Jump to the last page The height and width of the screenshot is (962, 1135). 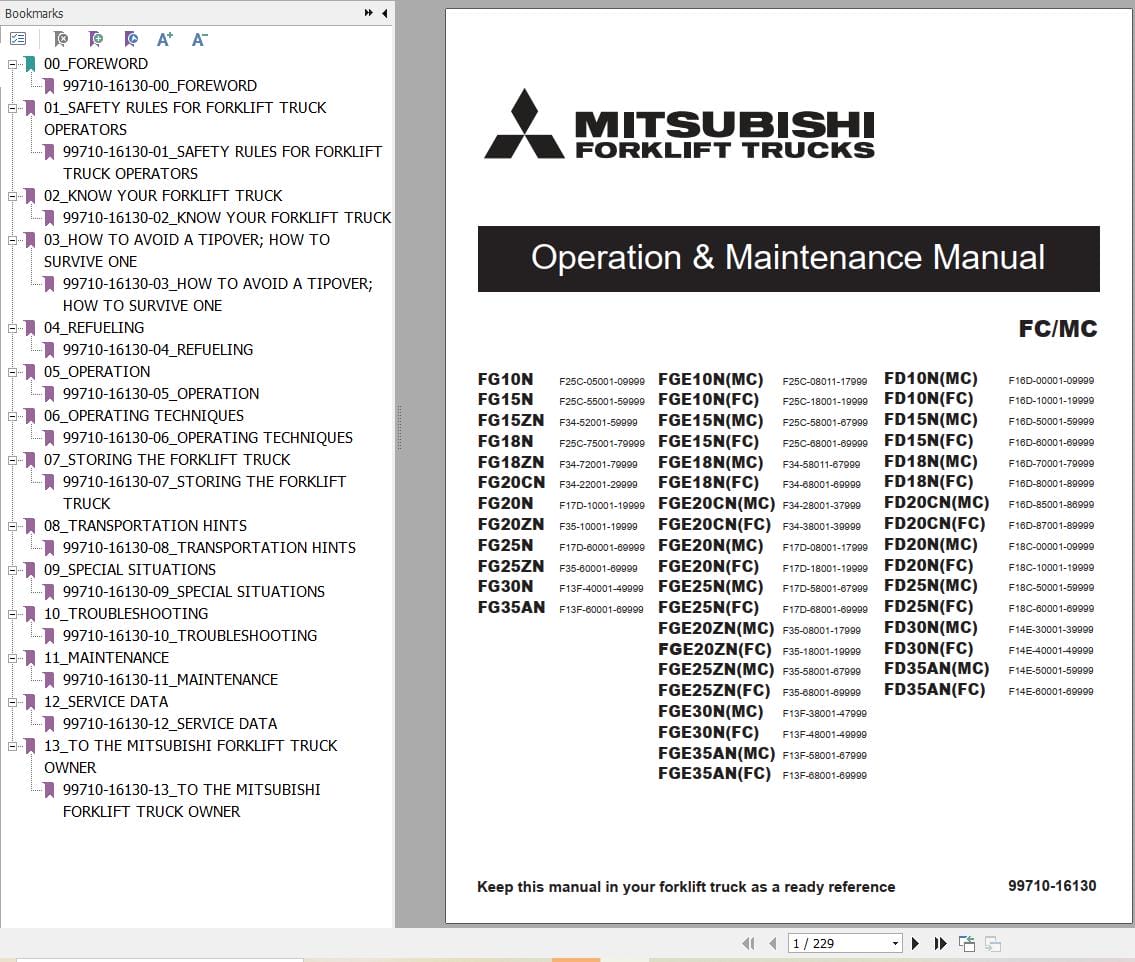tap(940, 943)
